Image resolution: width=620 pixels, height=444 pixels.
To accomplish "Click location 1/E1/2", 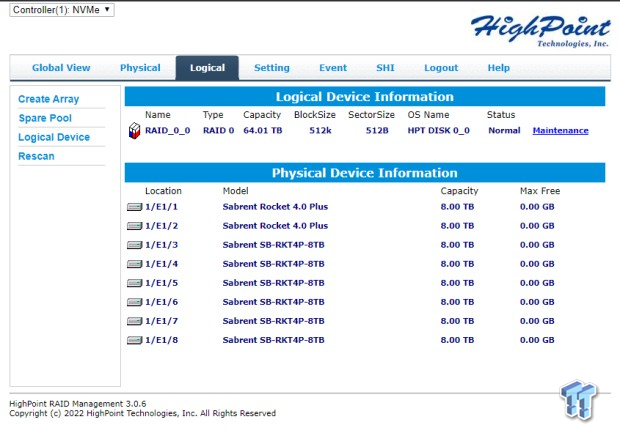I will 161,226.
